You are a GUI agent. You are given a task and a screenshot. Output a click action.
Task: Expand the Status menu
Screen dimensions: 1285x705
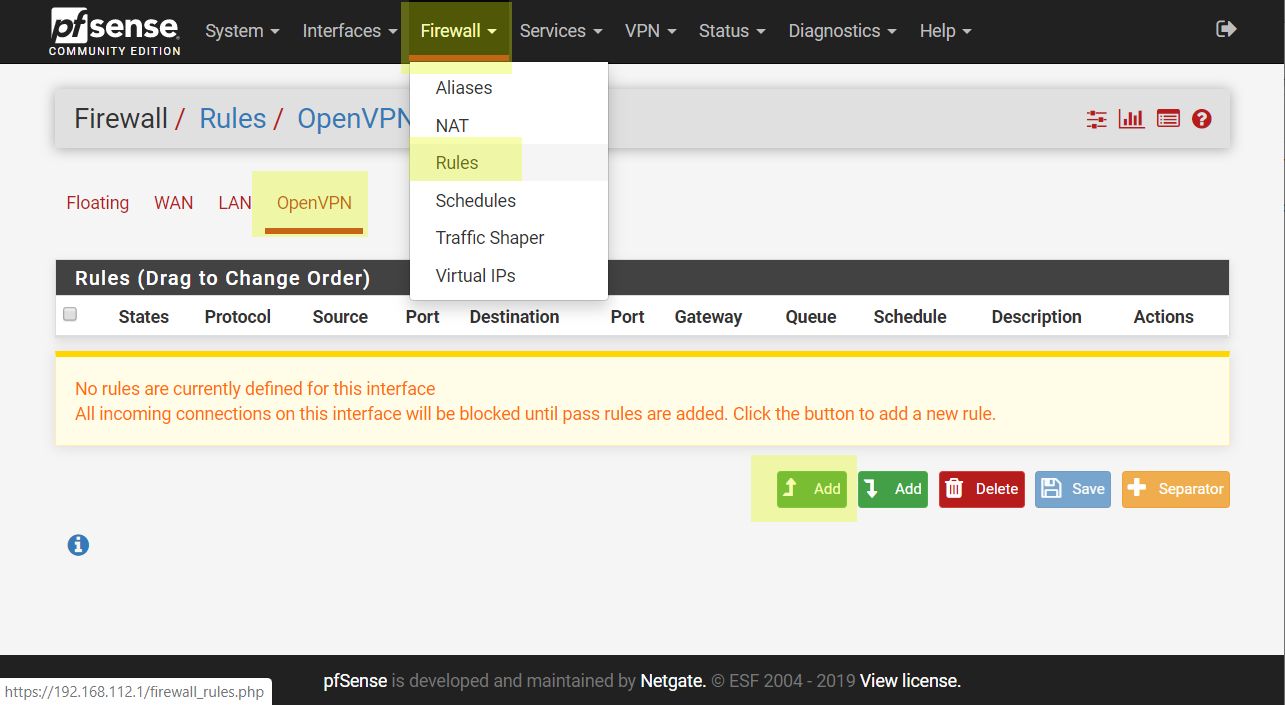point(732,31)
